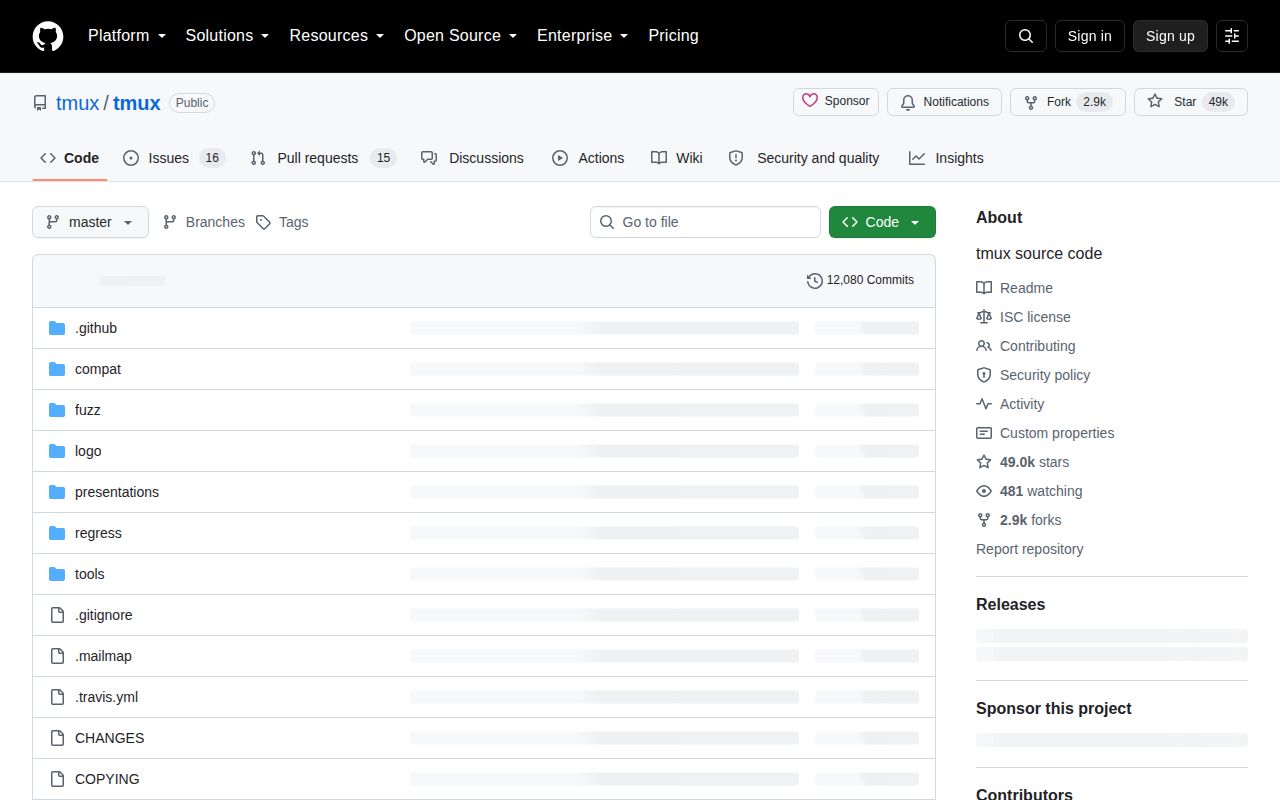Viewport: 1280px width, 800px height.
Task: Open the bold tmux repository link
Action: coord(137,103)
